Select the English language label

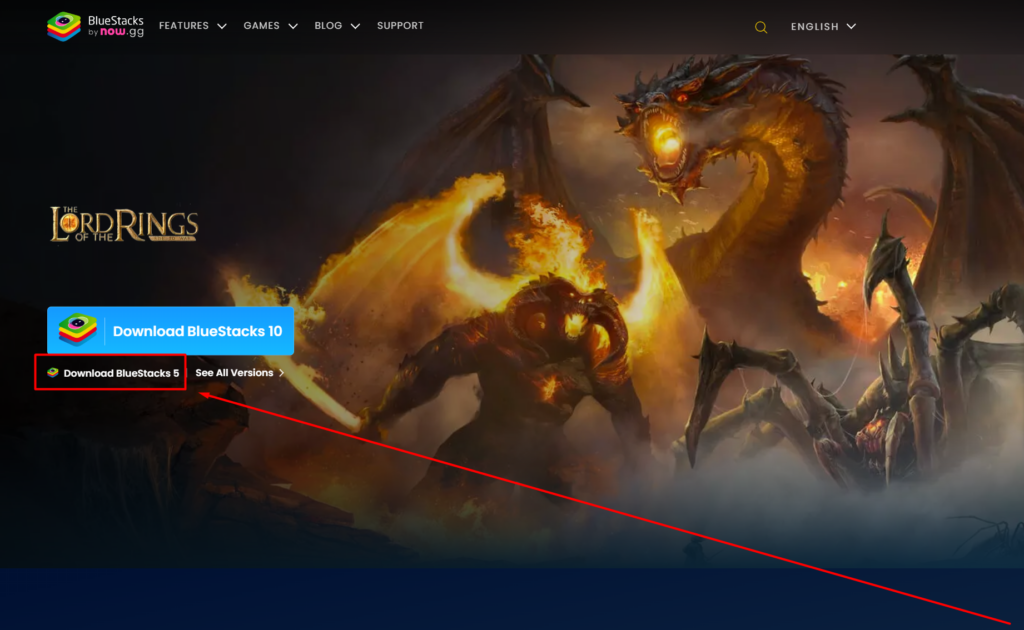[x=814, y=27]
